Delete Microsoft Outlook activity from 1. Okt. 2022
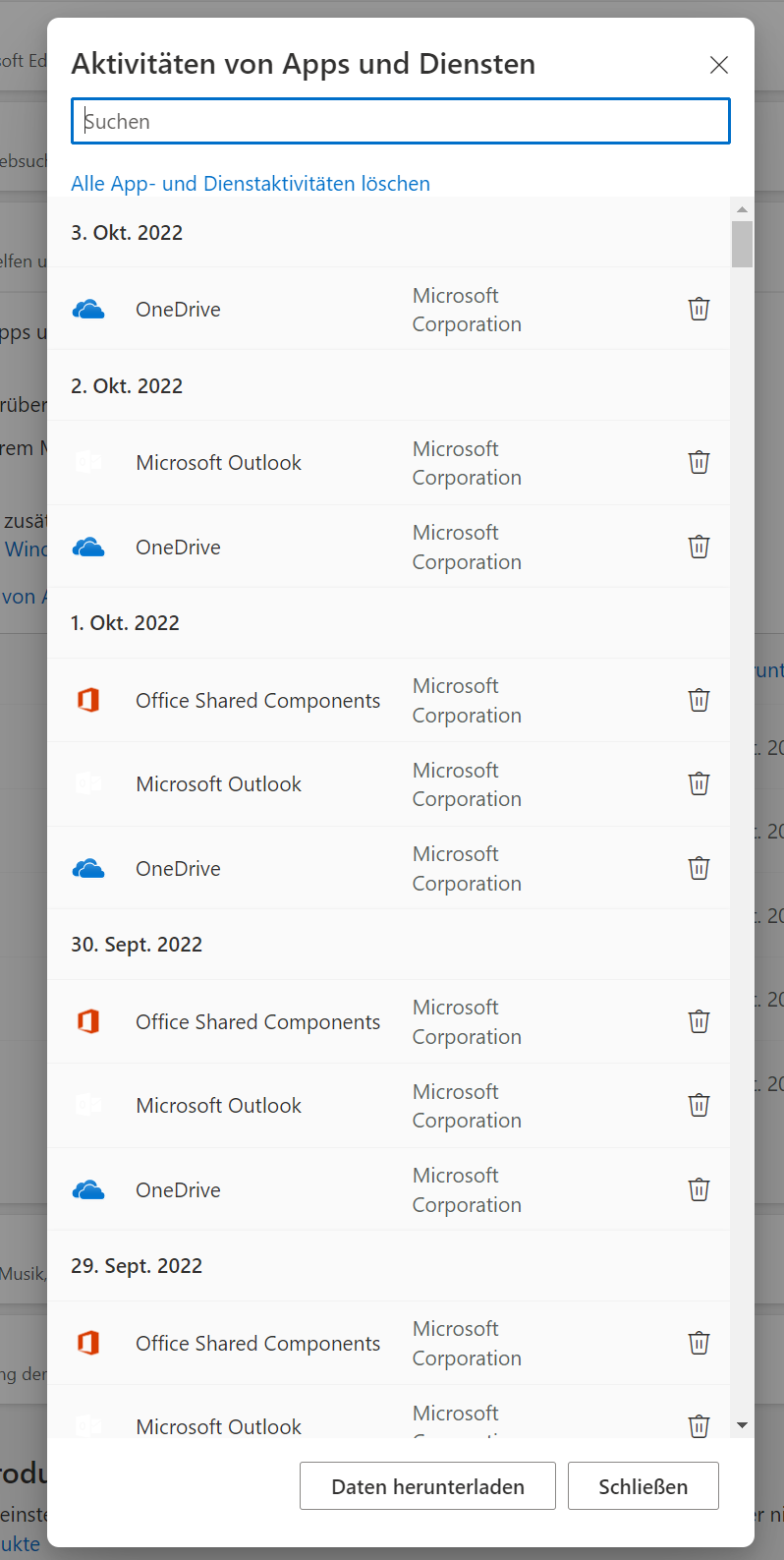The width and height of the screenshot is (784, 1560). (699, 783)
